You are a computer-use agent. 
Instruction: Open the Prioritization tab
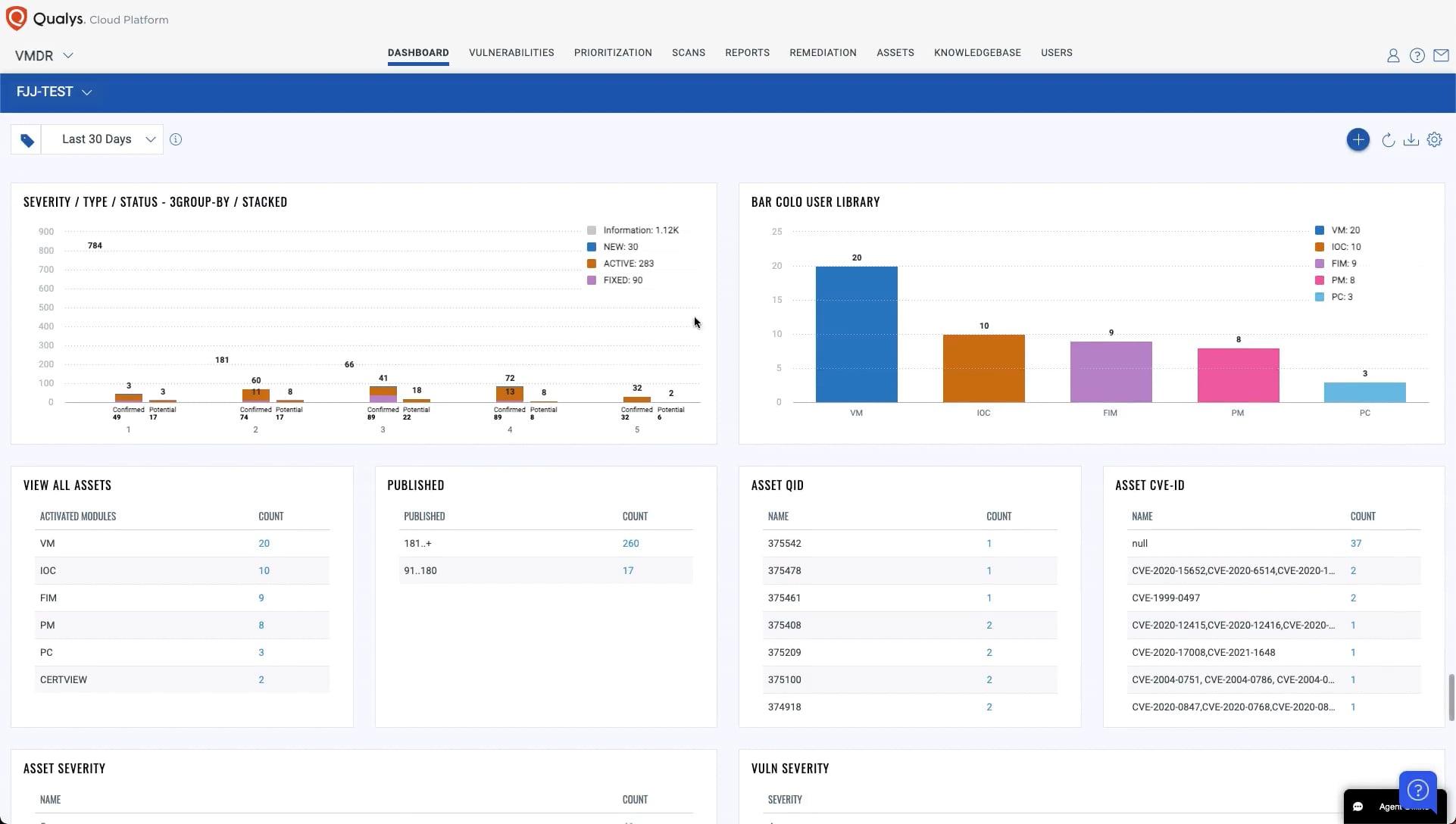point(613,53)
